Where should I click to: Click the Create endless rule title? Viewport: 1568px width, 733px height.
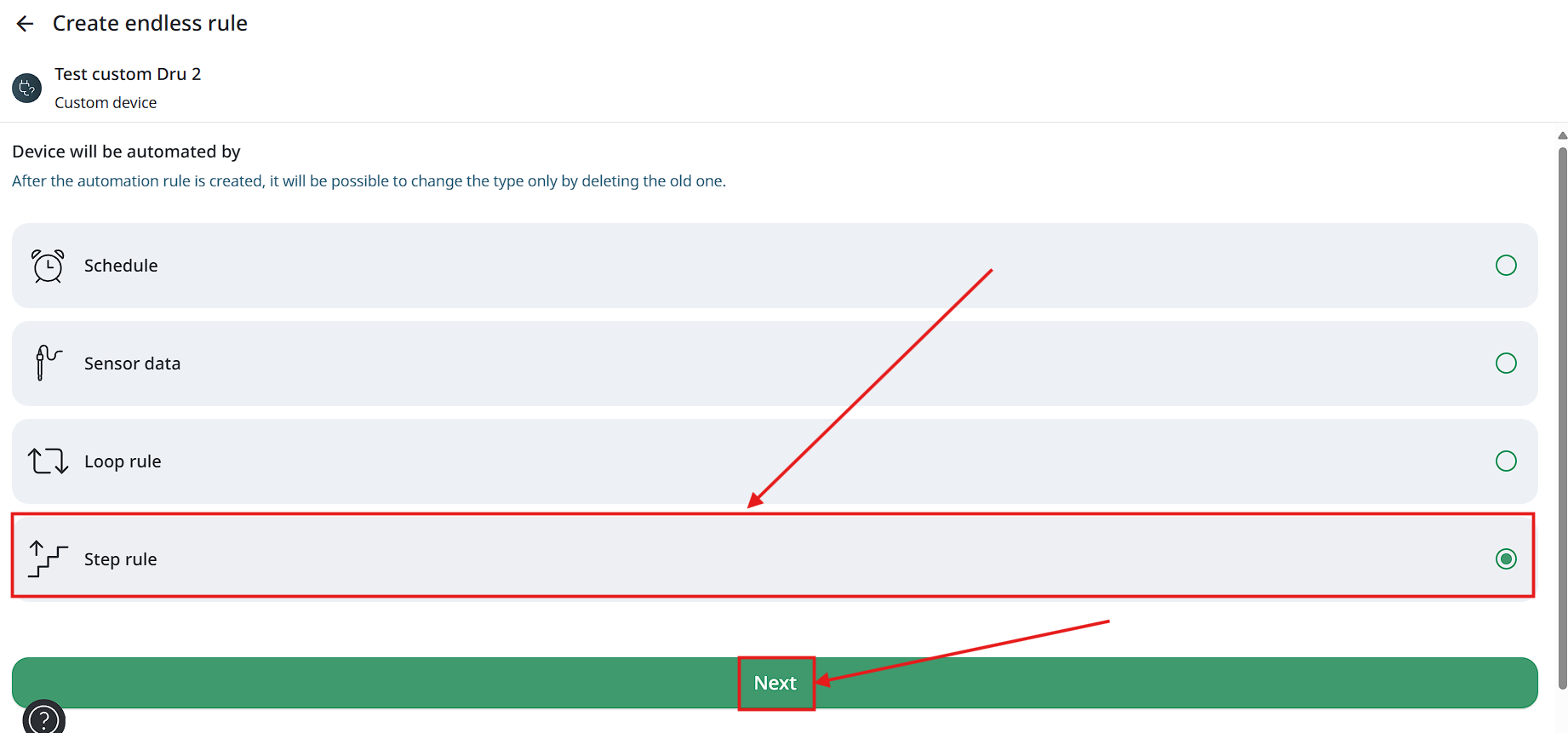pos(150,23)
